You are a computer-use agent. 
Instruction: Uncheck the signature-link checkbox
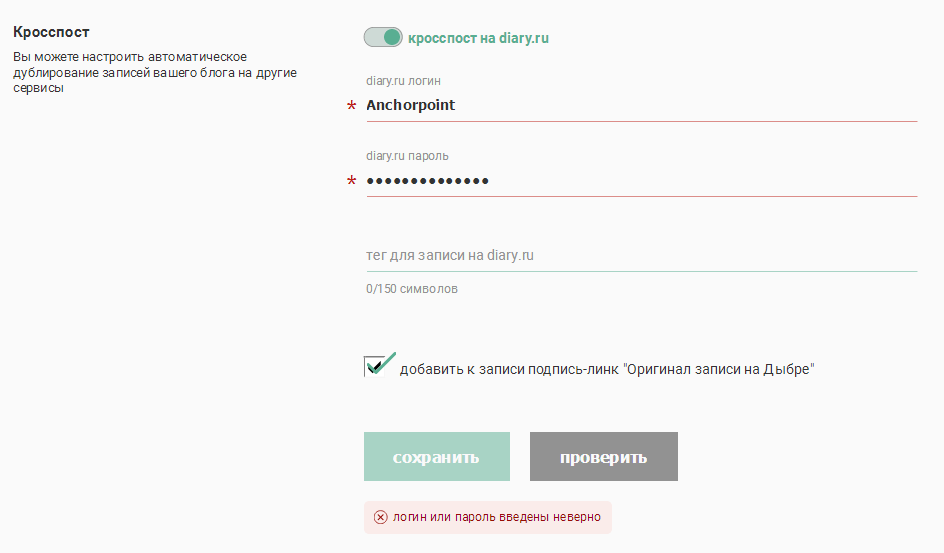click(376, 367)
